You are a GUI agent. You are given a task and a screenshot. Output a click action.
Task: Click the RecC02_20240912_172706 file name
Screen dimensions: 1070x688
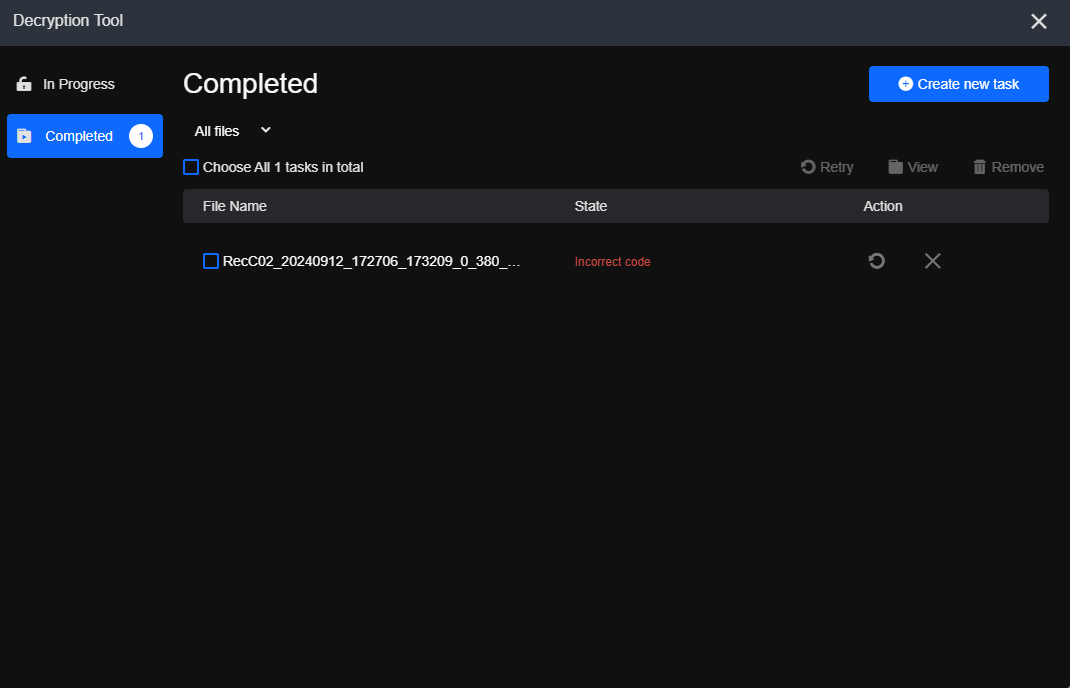tap(372, 261)
